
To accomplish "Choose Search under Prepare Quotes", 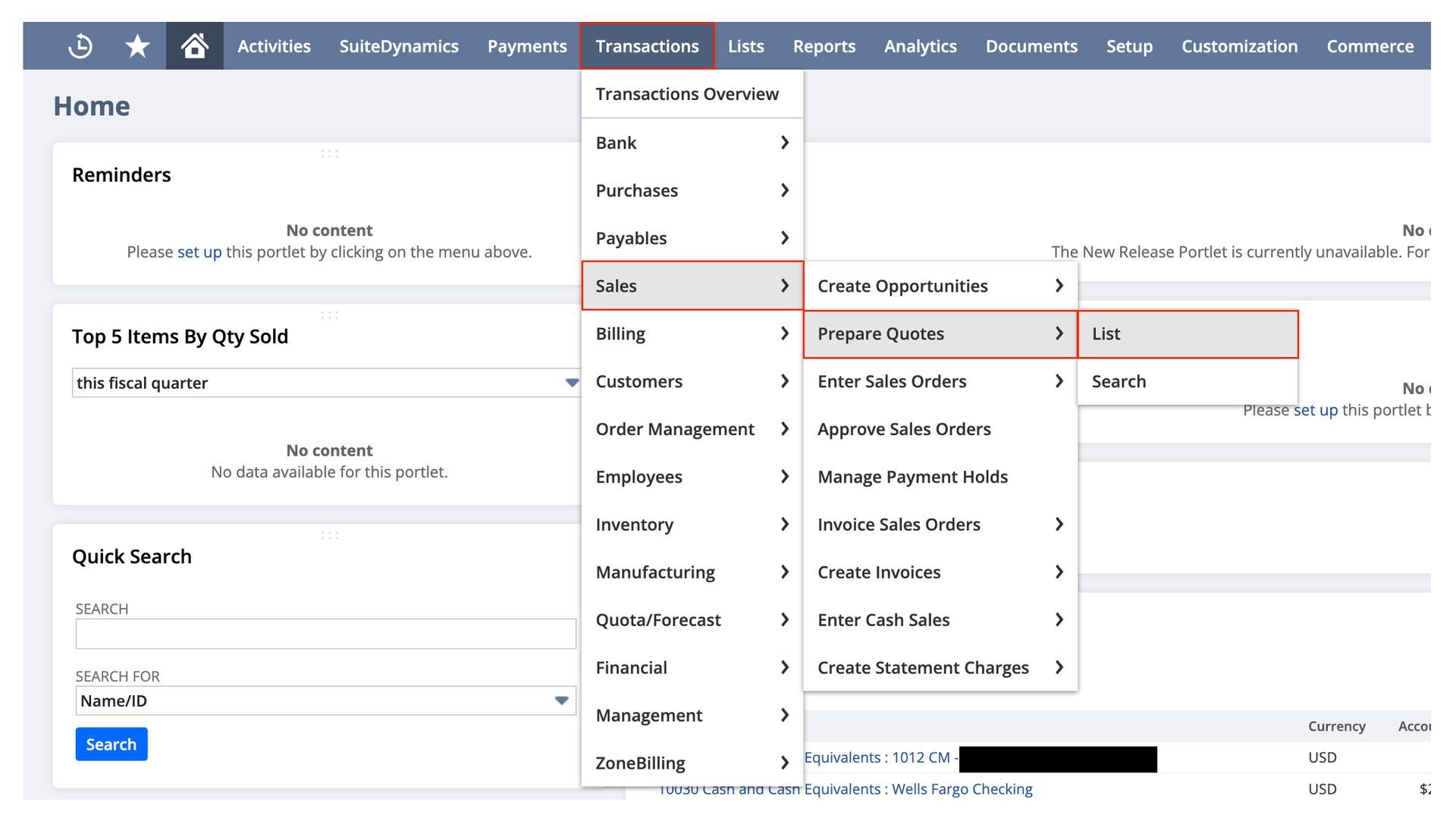I will coord(1188,381).
